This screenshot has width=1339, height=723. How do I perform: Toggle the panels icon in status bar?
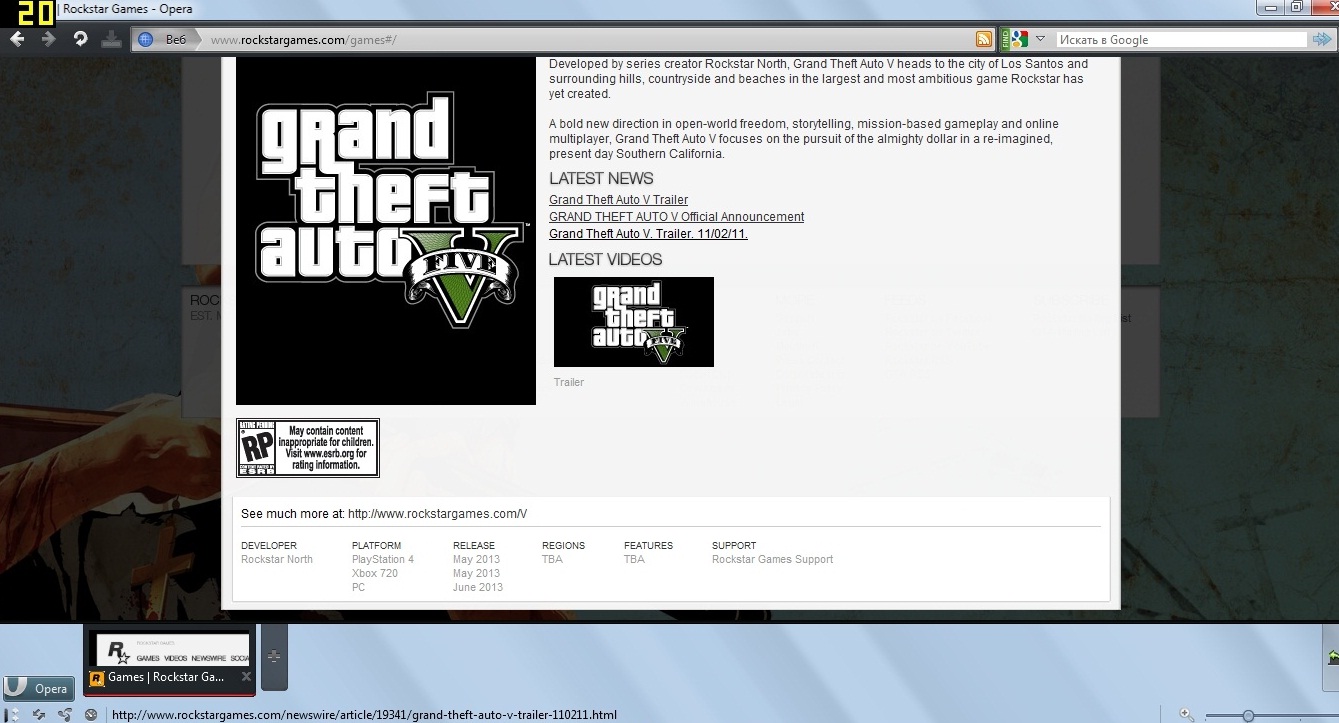pos(13,715)
